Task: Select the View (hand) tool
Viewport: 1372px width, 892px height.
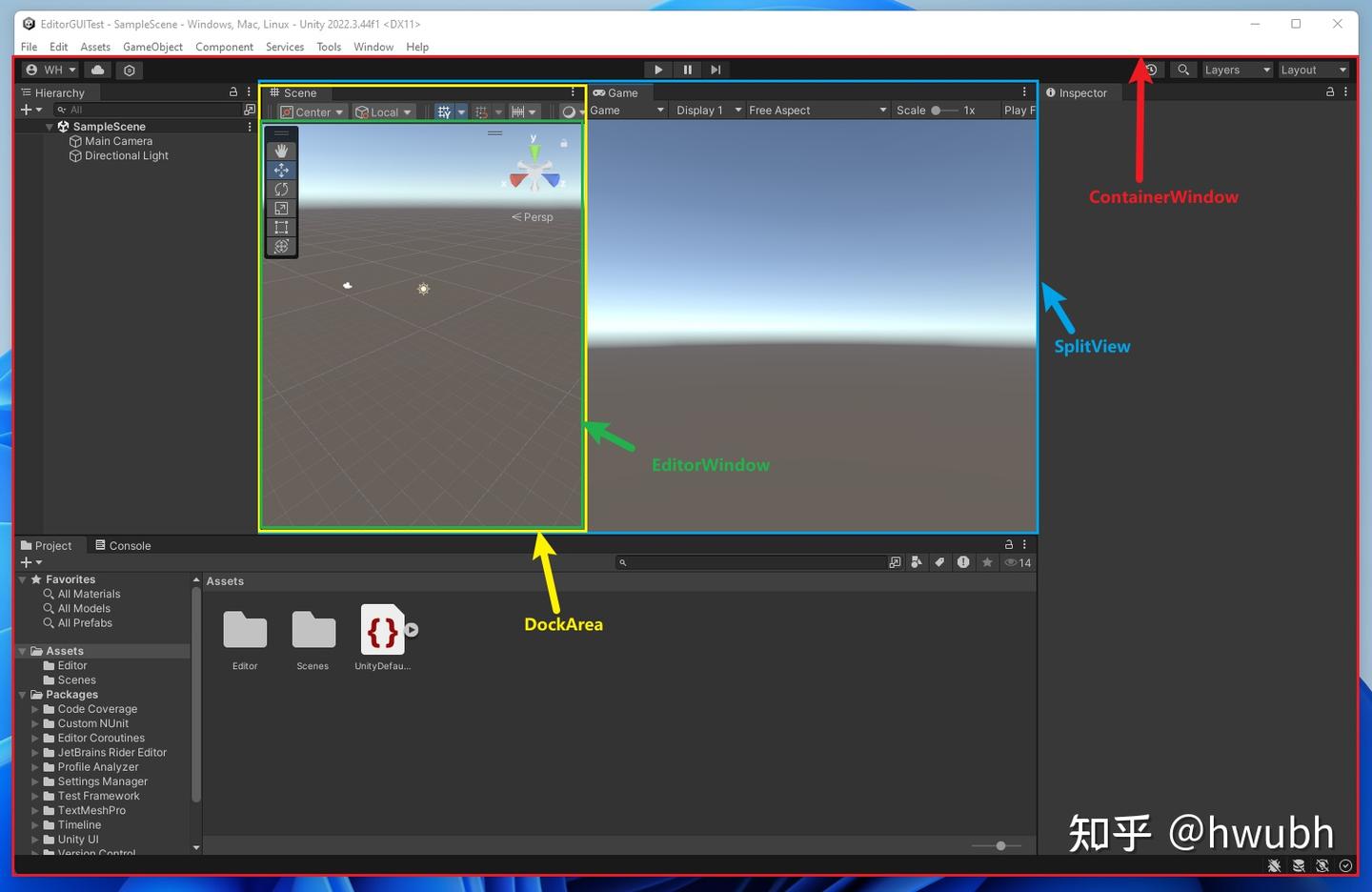Action: 281,150
